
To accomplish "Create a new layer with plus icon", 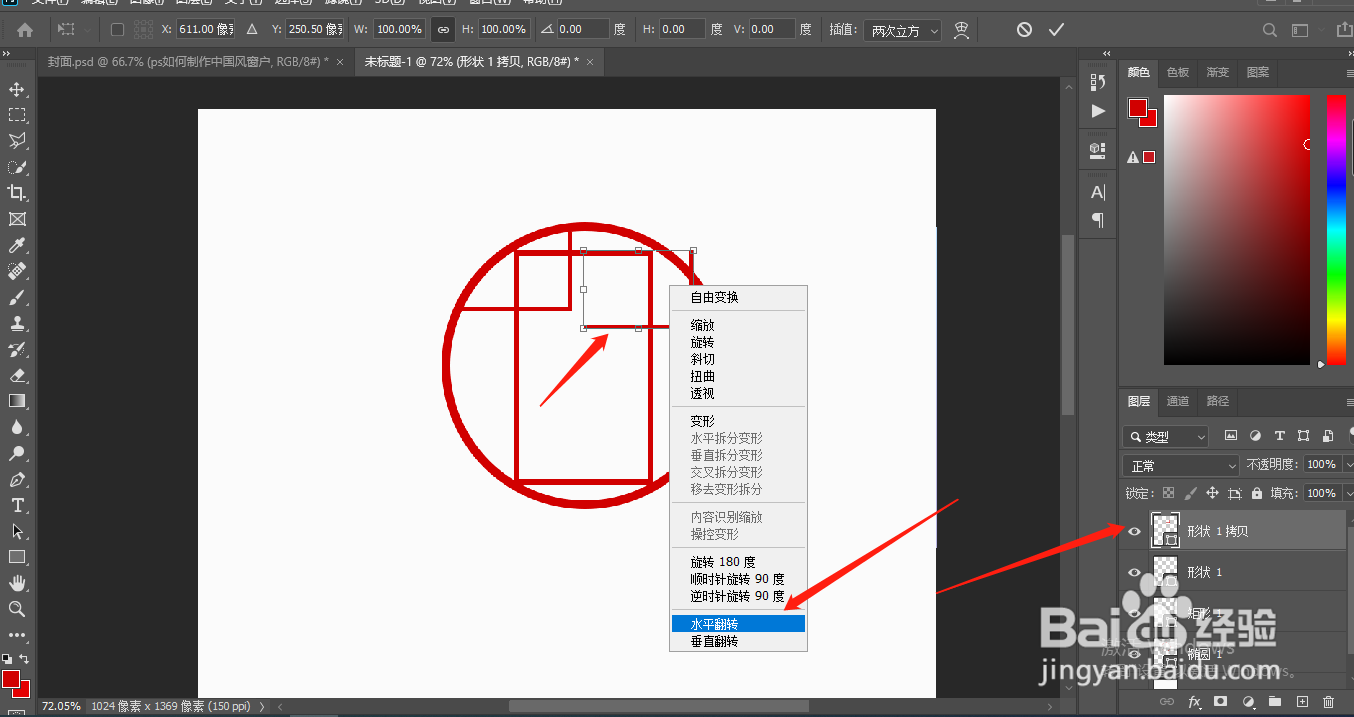I will [x=1302, y=703].
